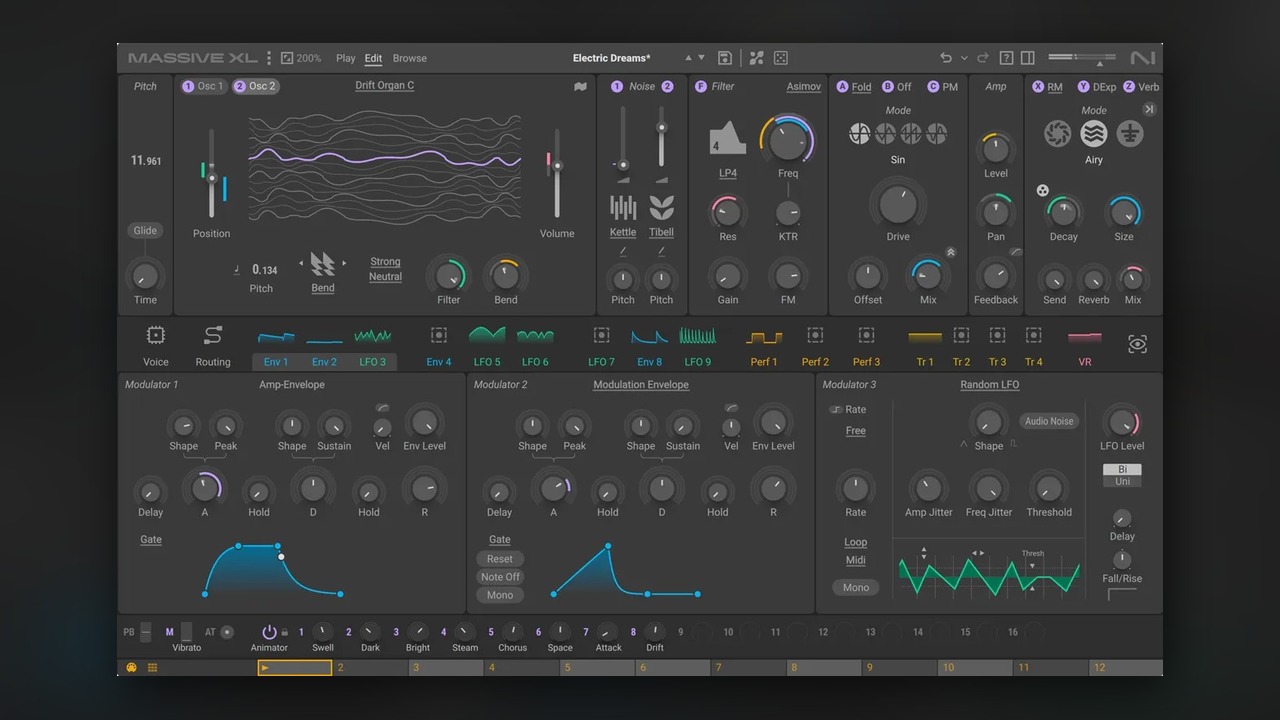Select the Osc 1 tab
Screen dimensions: 1280x720
pyautogui.click(x=203, y=86)
